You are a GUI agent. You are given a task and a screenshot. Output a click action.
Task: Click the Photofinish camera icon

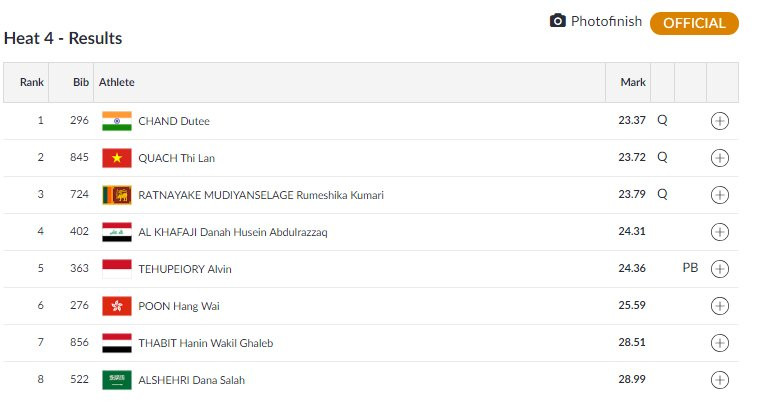pyautogui.click(x=558, y=21)
